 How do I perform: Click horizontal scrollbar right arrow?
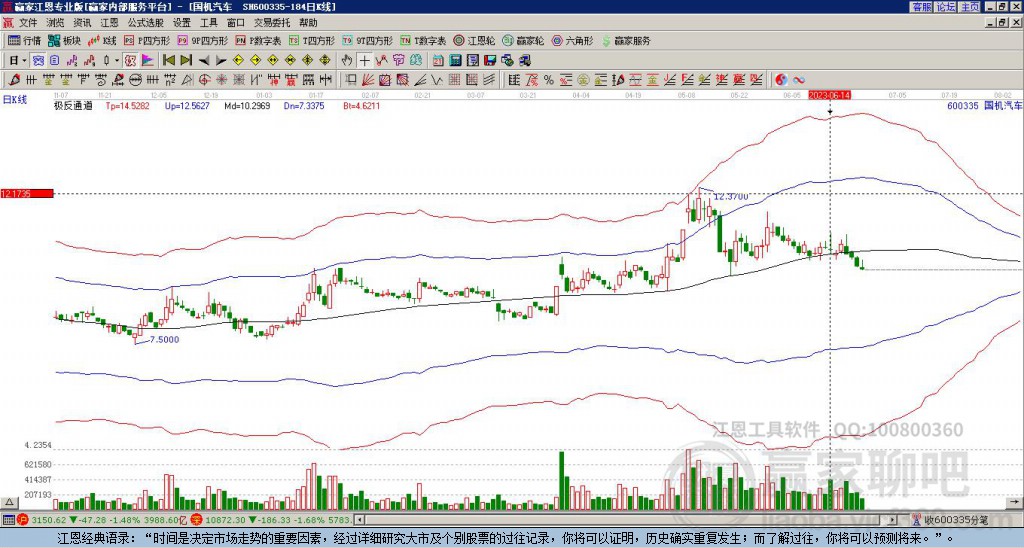point(891,520)
